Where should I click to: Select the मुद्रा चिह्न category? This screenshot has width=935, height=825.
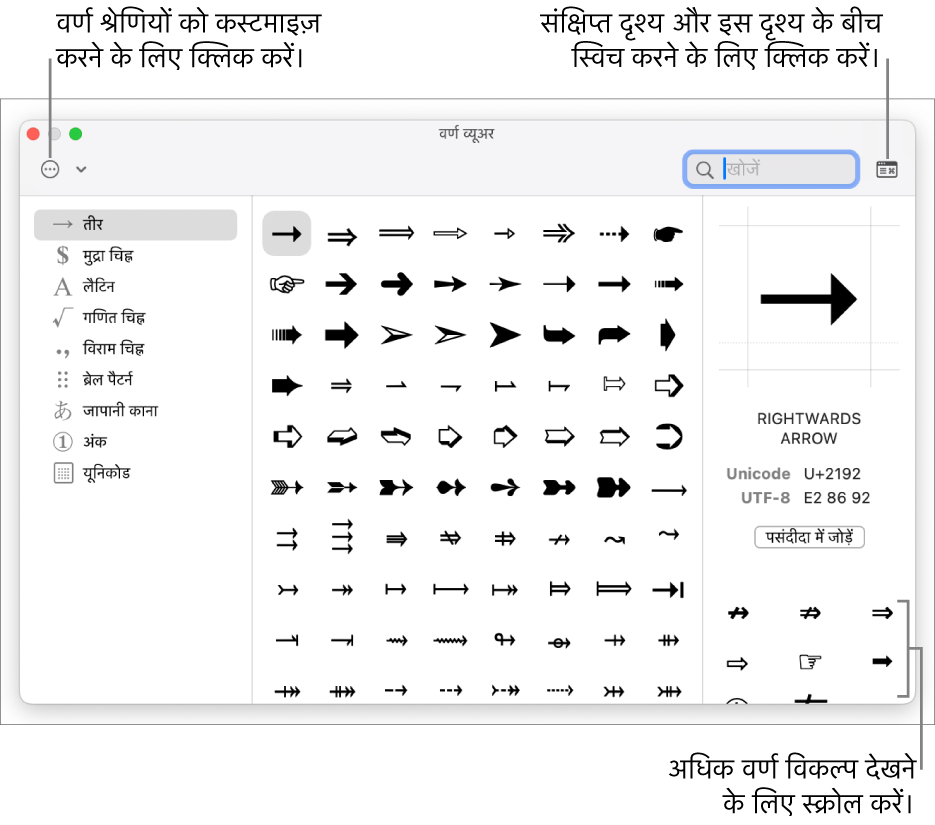click(x=135, y=256)
